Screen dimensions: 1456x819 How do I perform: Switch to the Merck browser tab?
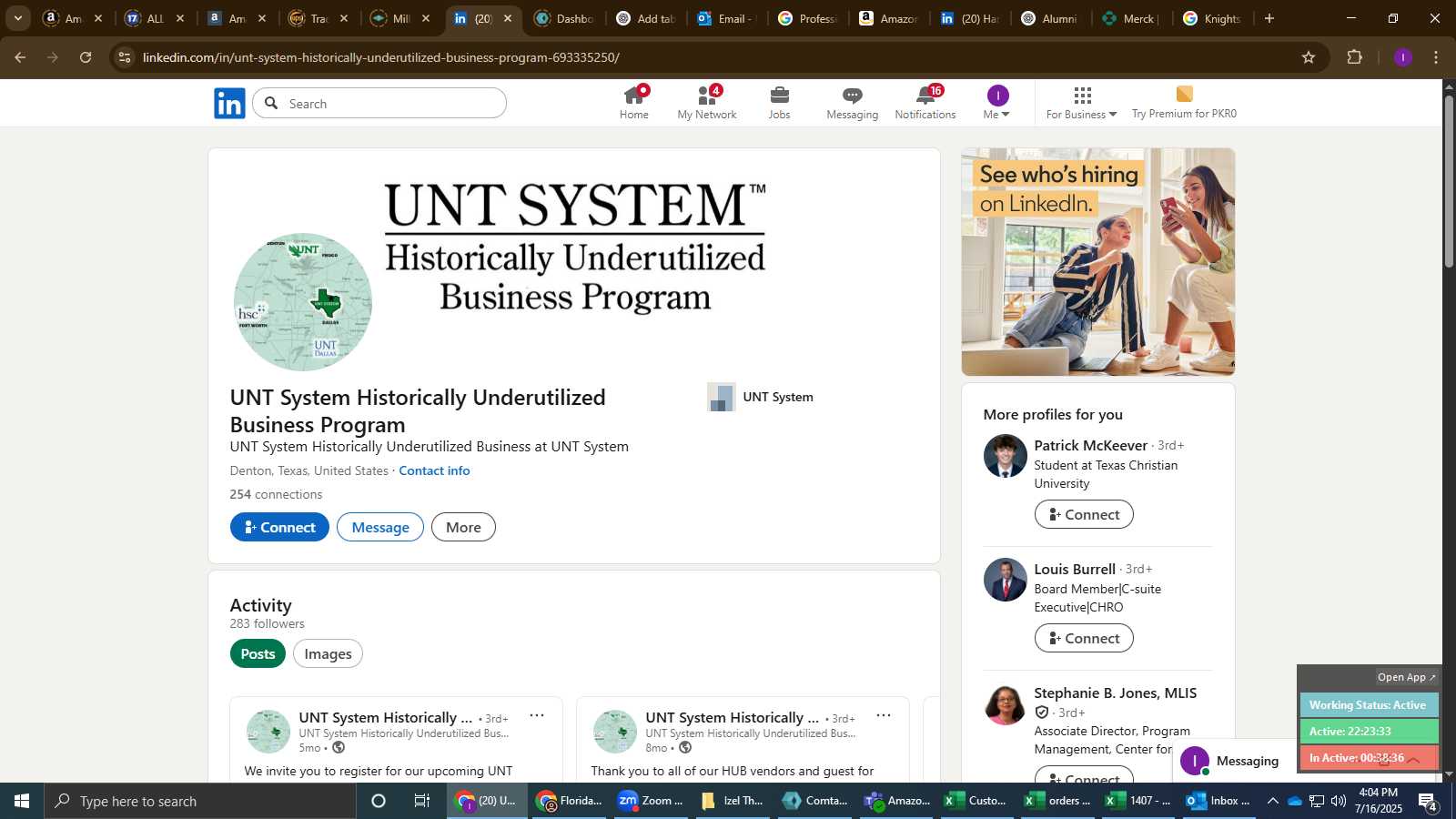pos(1130,18)
